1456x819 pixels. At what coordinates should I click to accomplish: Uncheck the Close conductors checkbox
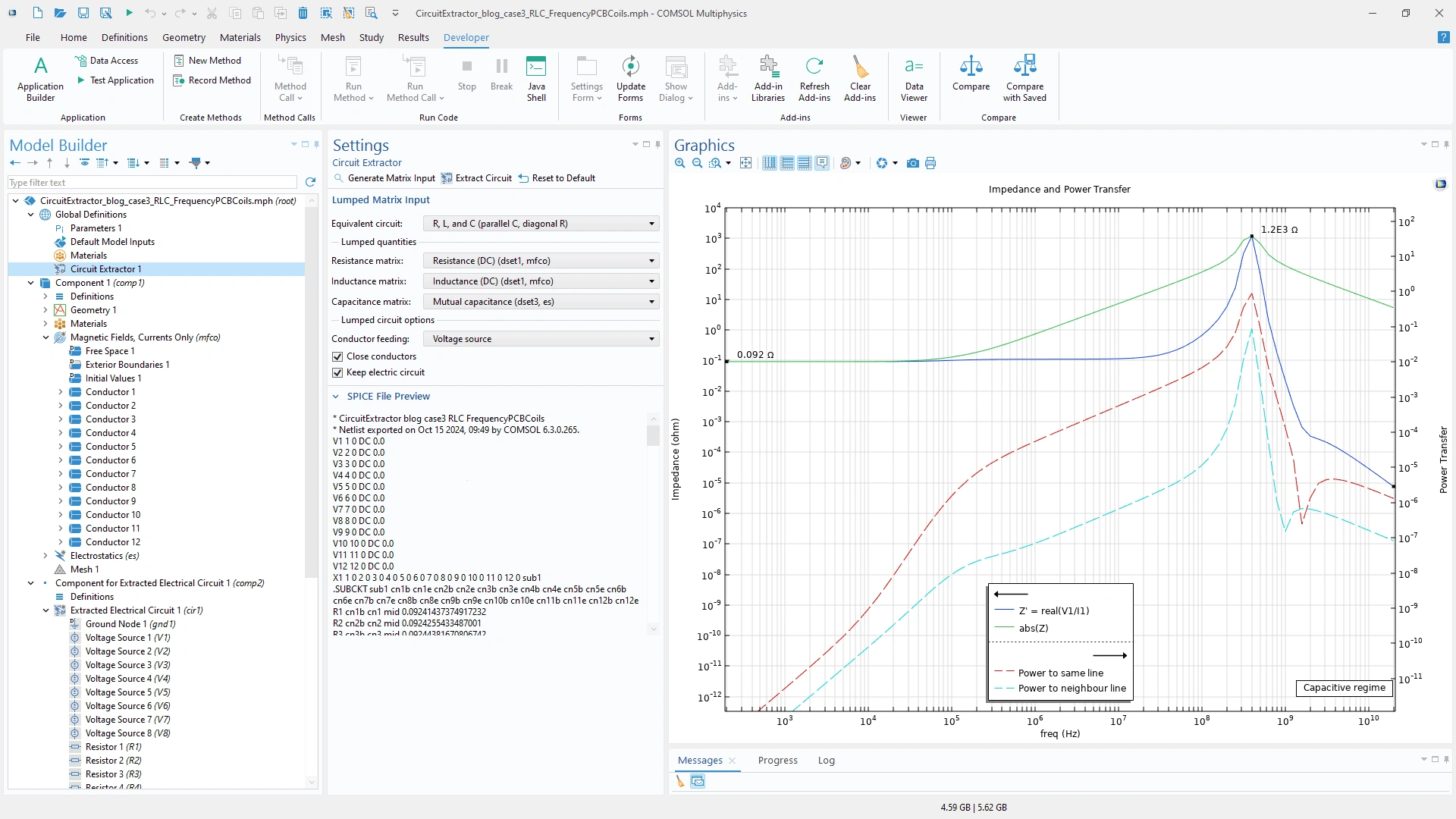pyautogui.click(x=337, y=356)
